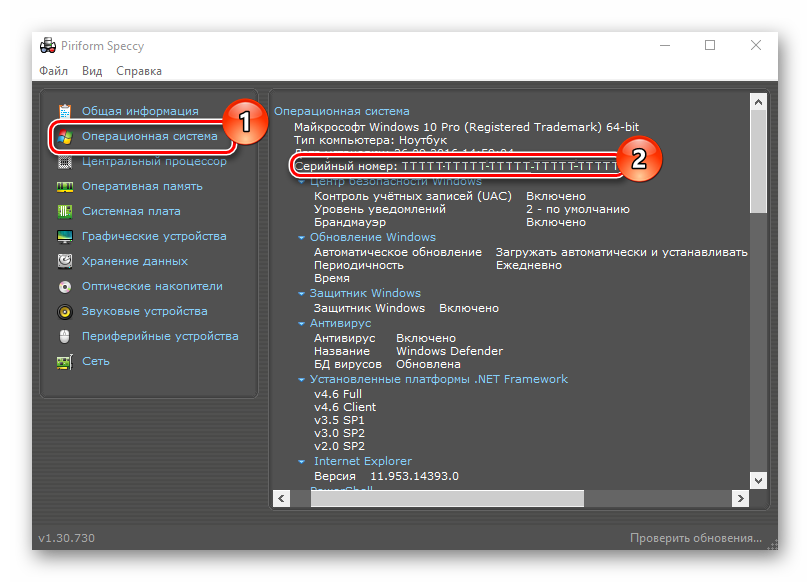This screenshot has width=810, height=582.
Task: Click the Speccy application icon in title bar
Action: (x=48, y=45)
